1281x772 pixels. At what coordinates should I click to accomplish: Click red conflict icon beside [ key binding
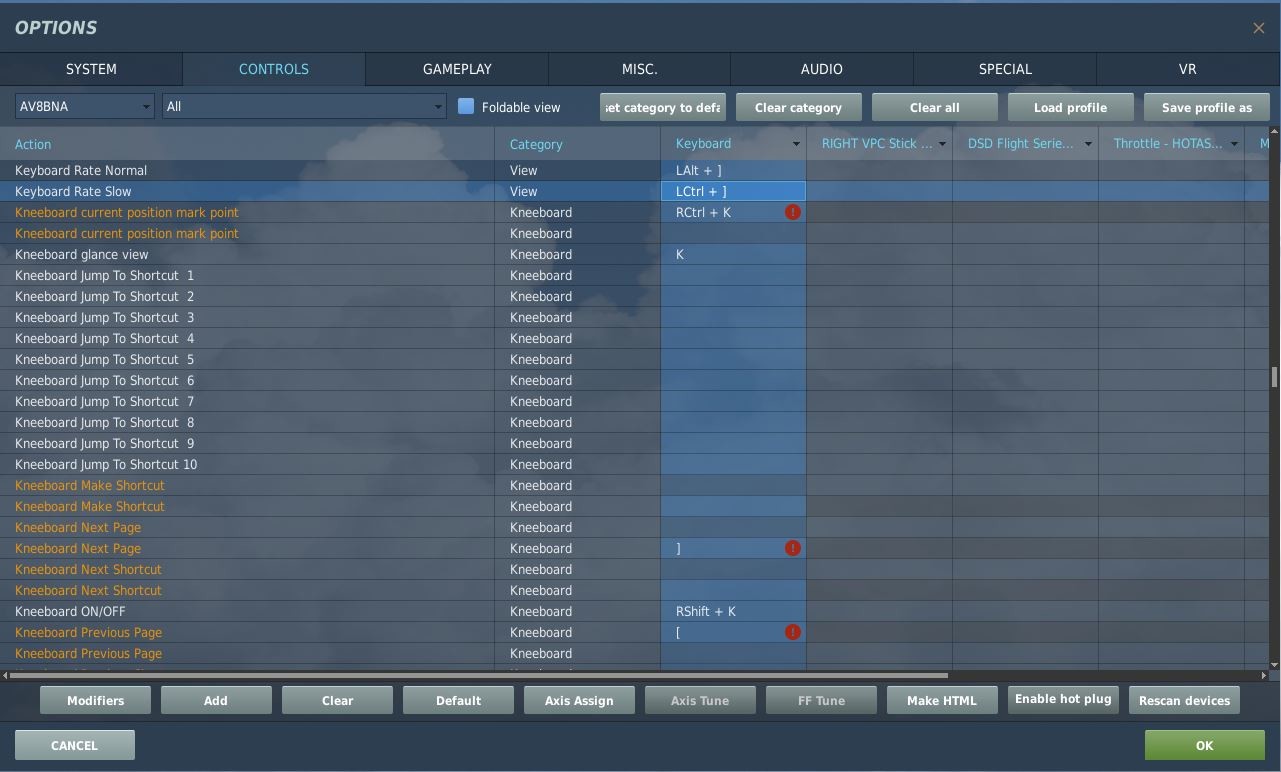click(793, 632)
